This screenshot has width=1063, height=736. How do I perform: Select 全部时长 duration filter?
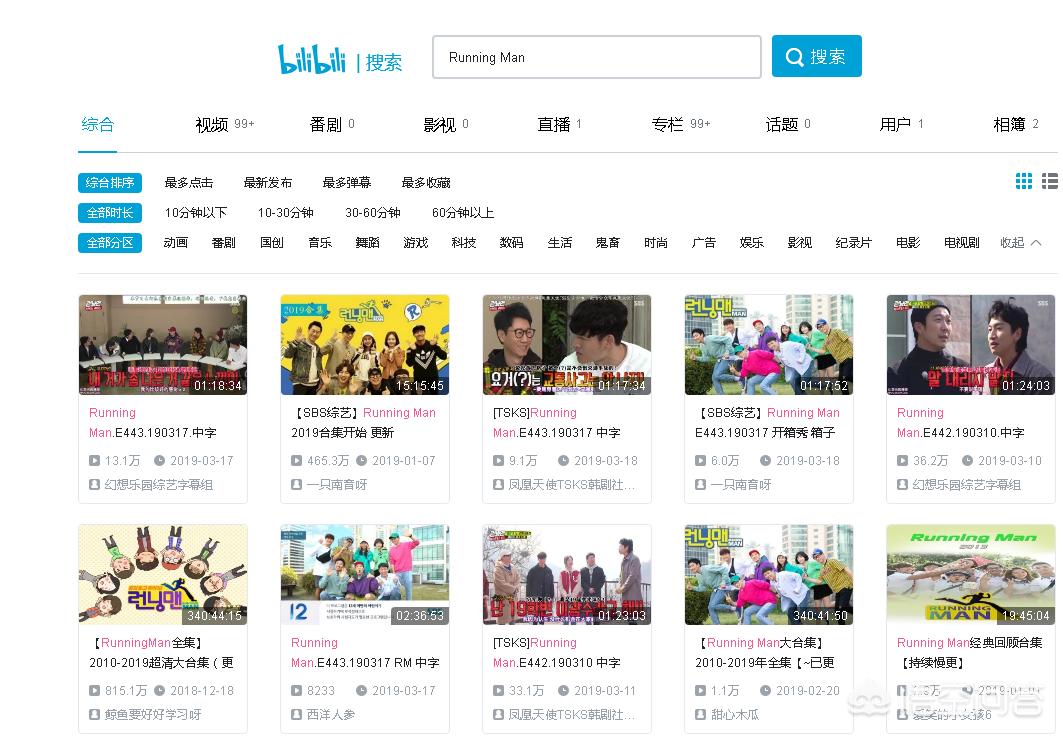pyautogui.click(x=110, y=213)
